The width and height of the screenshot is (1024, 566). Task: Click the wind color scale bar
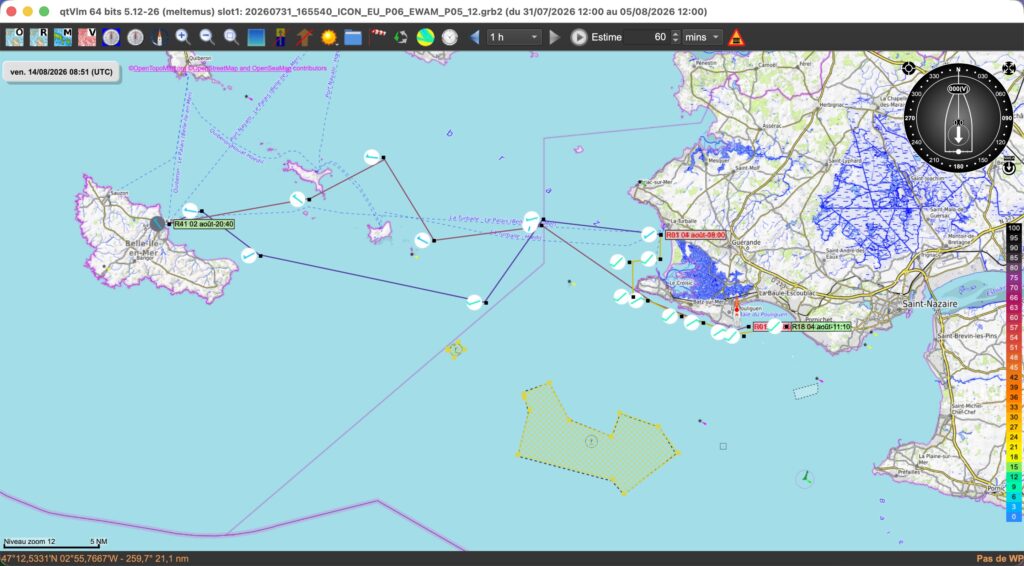point(1014,373)
